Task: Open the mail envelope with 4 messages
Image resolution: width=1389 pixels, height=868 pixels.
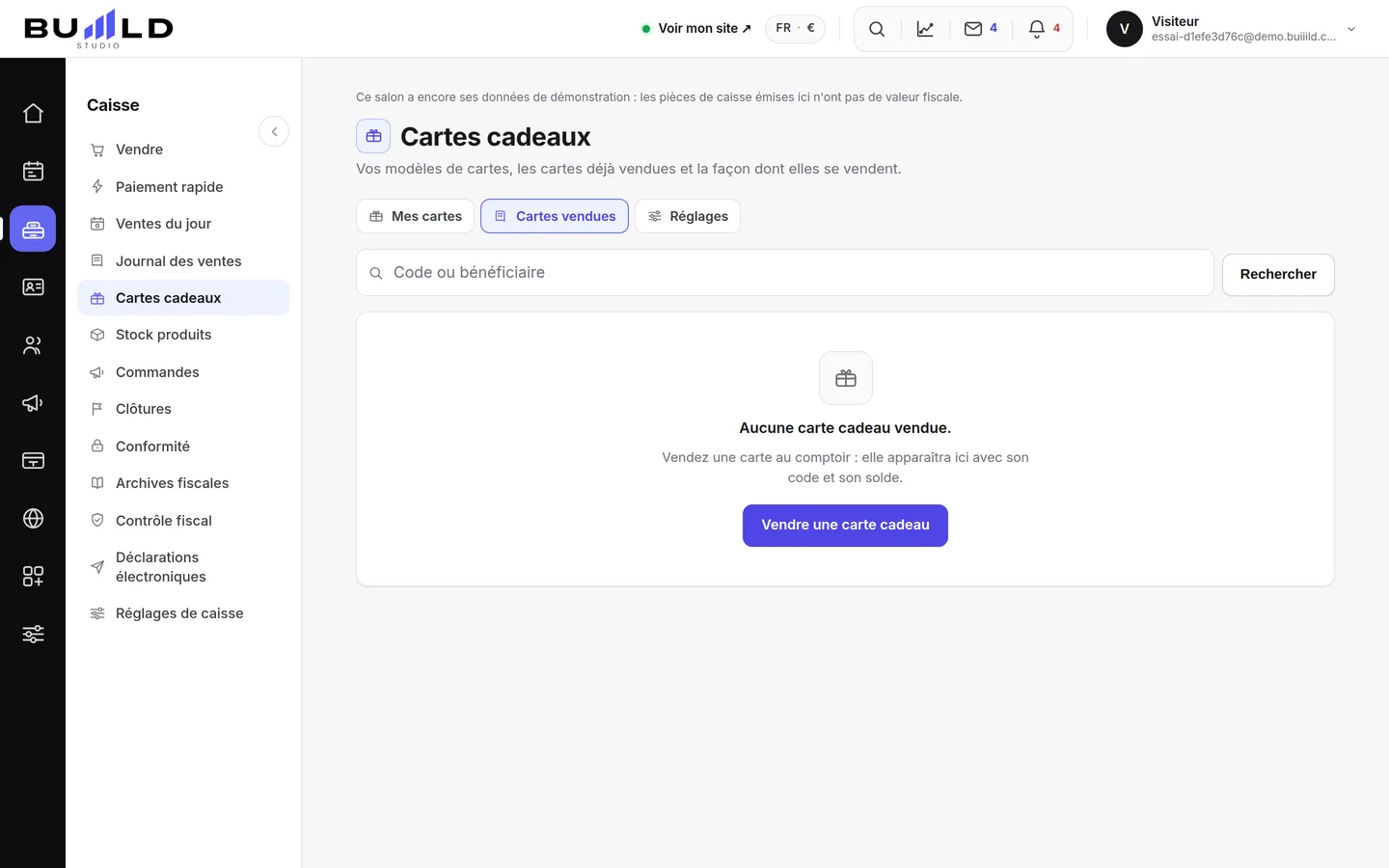Action: click(981, 29)
